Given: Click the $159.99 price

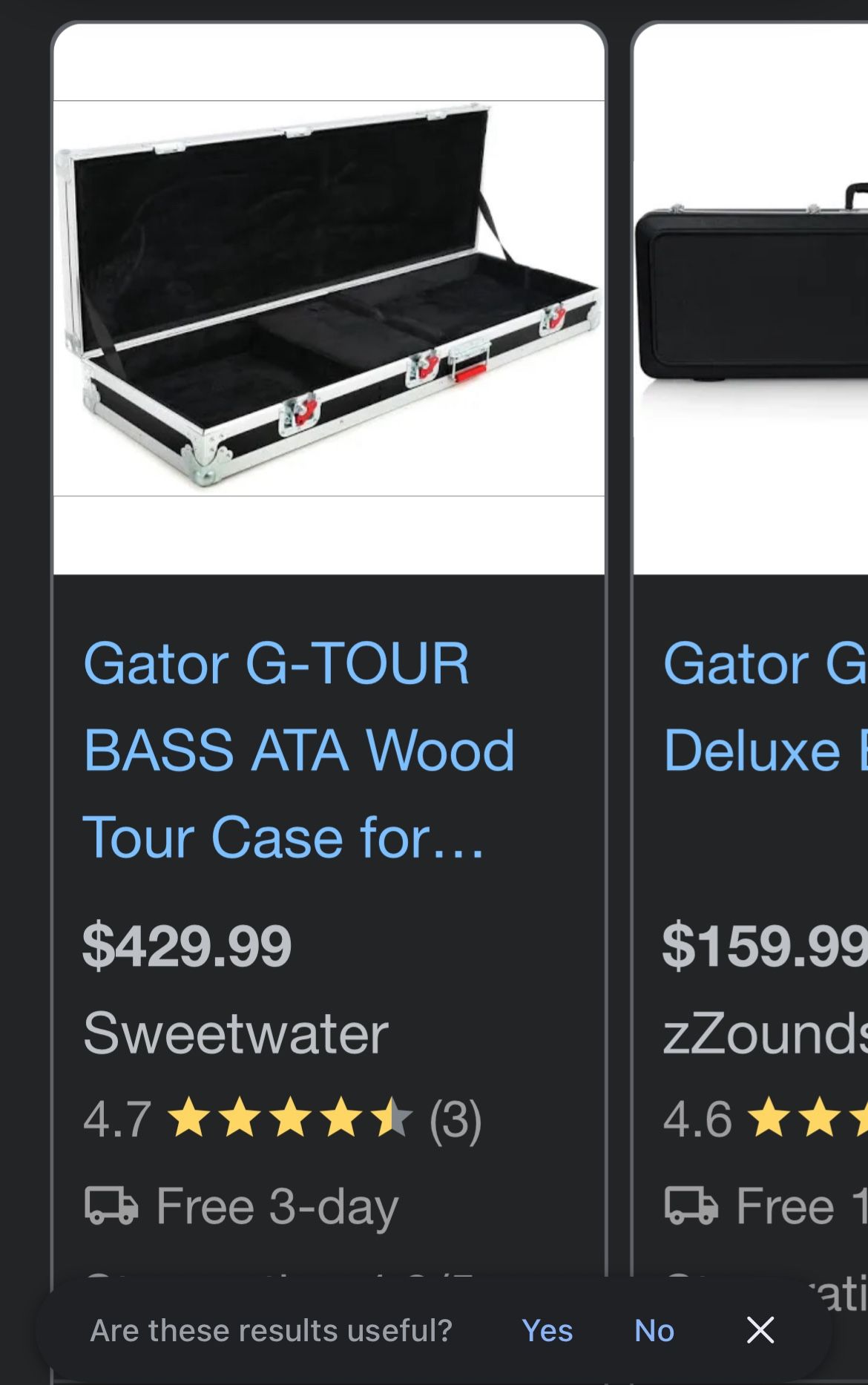Looking at the screenshot, I should pyautogui.click(x=764, y=946).
